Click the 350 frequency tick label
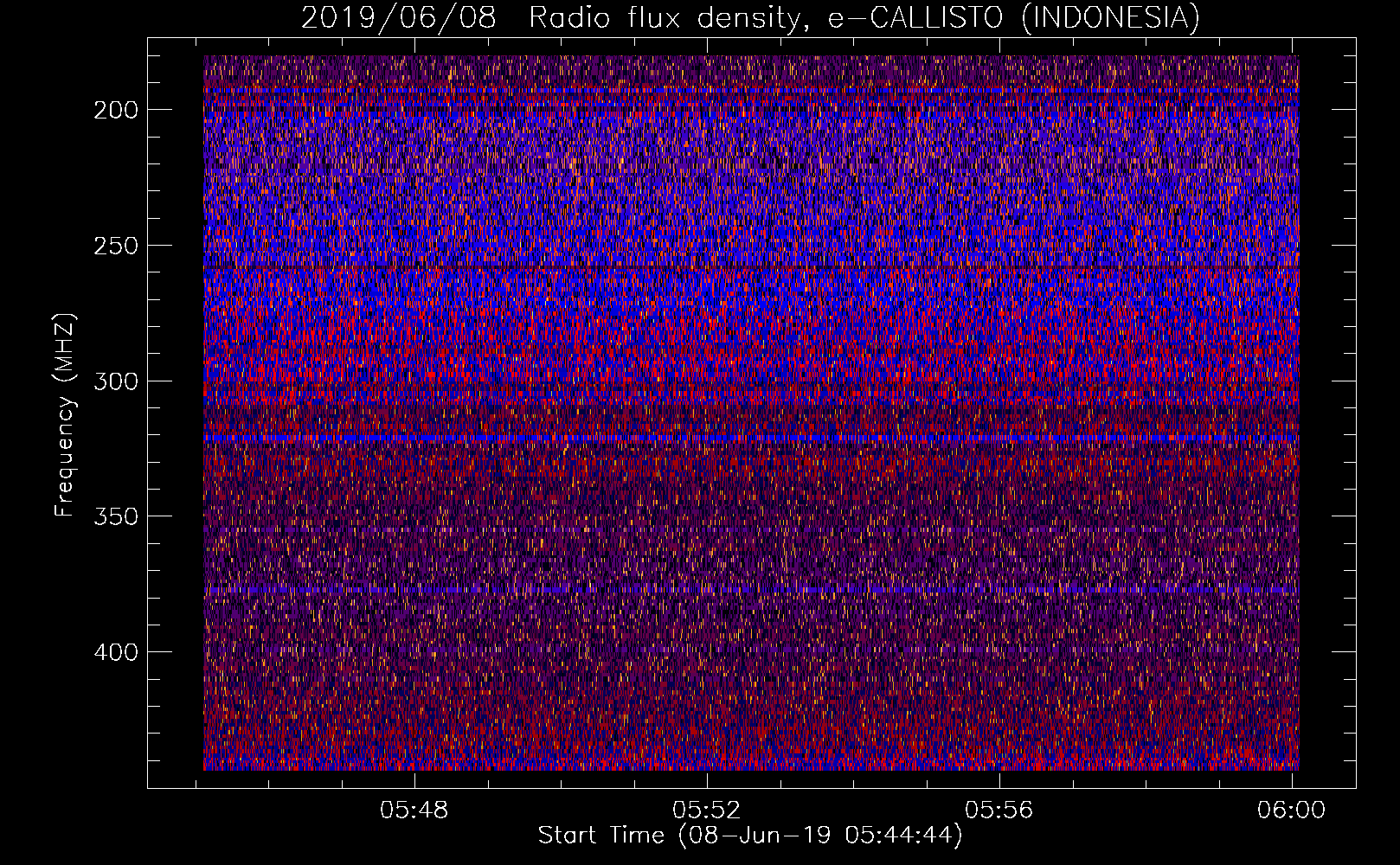Screen dimensions: 1400x865 coord(116,516)
